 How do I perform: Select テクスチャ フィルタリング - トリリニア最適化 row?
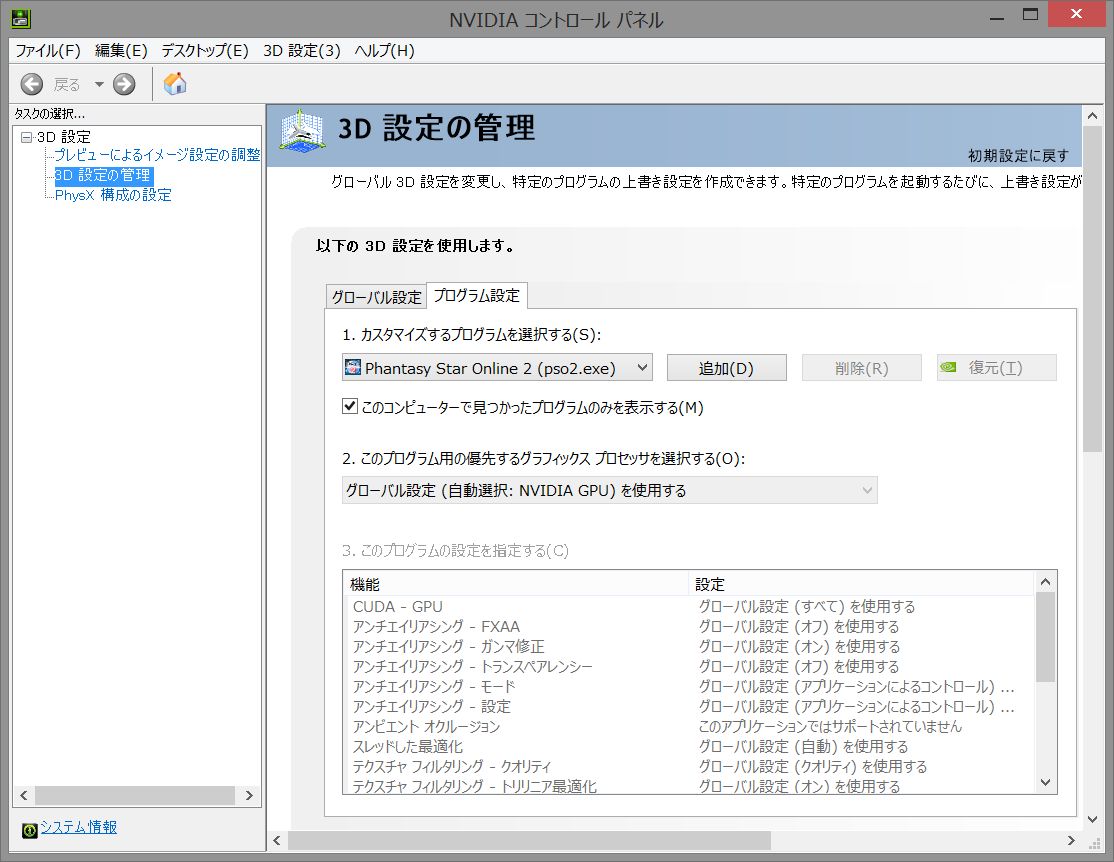(688, 786)
